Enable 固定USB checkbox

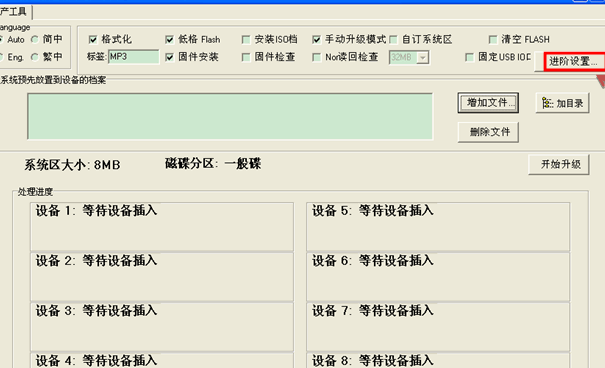470,57
